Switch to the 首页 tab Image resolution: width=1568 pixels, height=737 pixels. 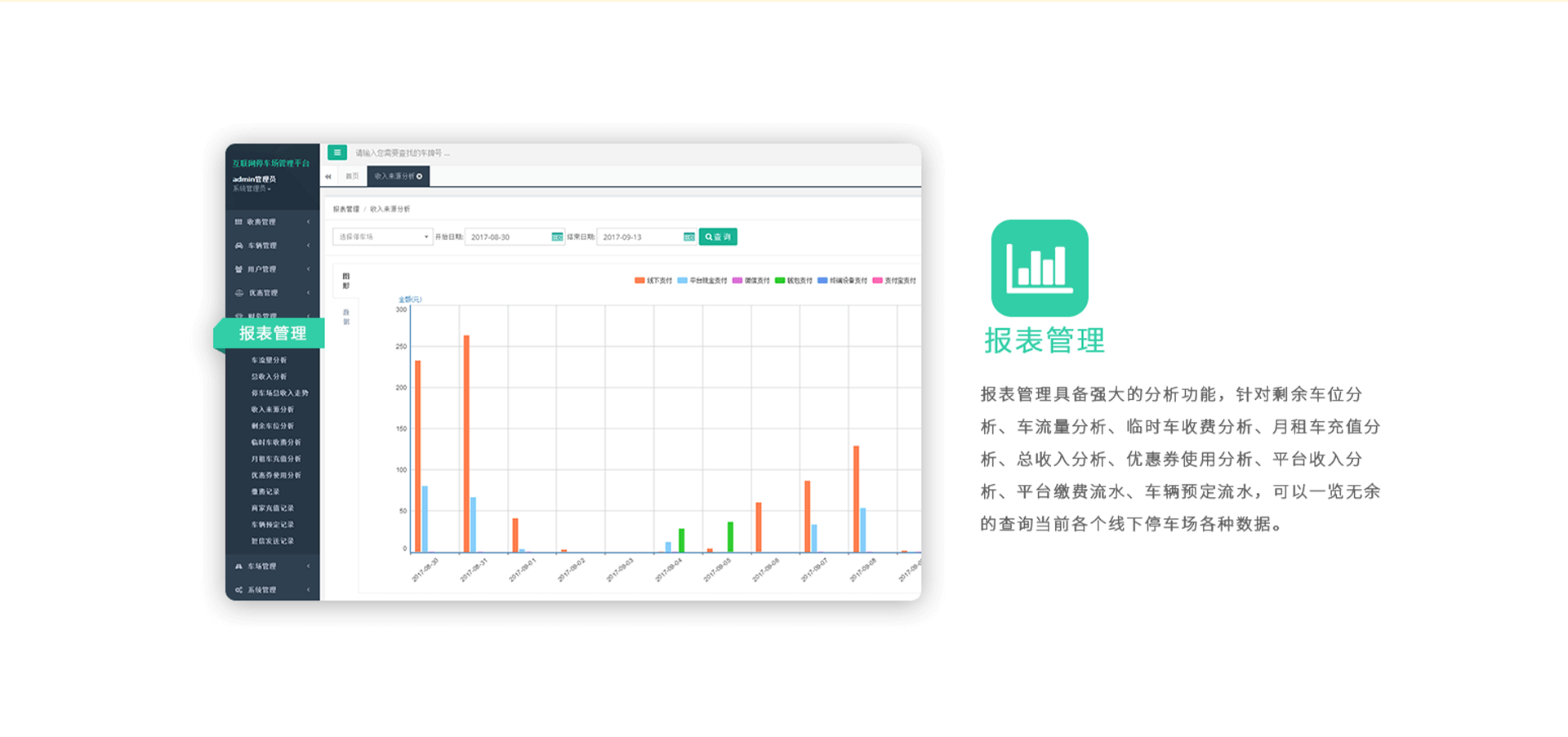click(x=352, y=176)
